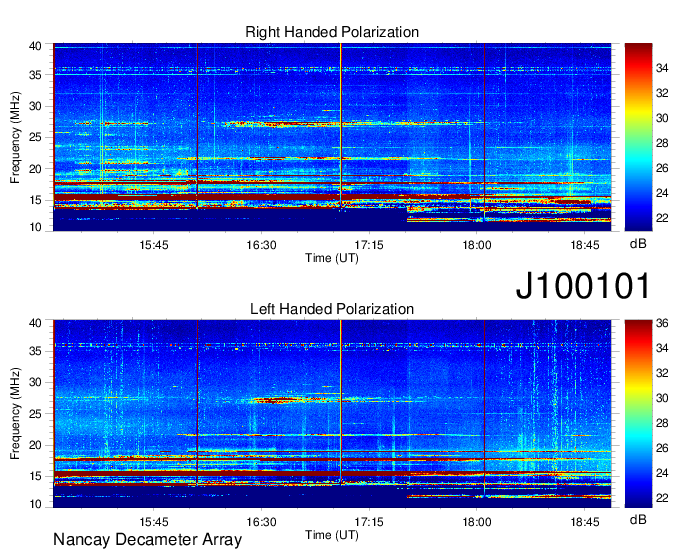Click the 32 value on Left Handed colorbar
The height and width of the screenshot is (552, 680).
662,373
